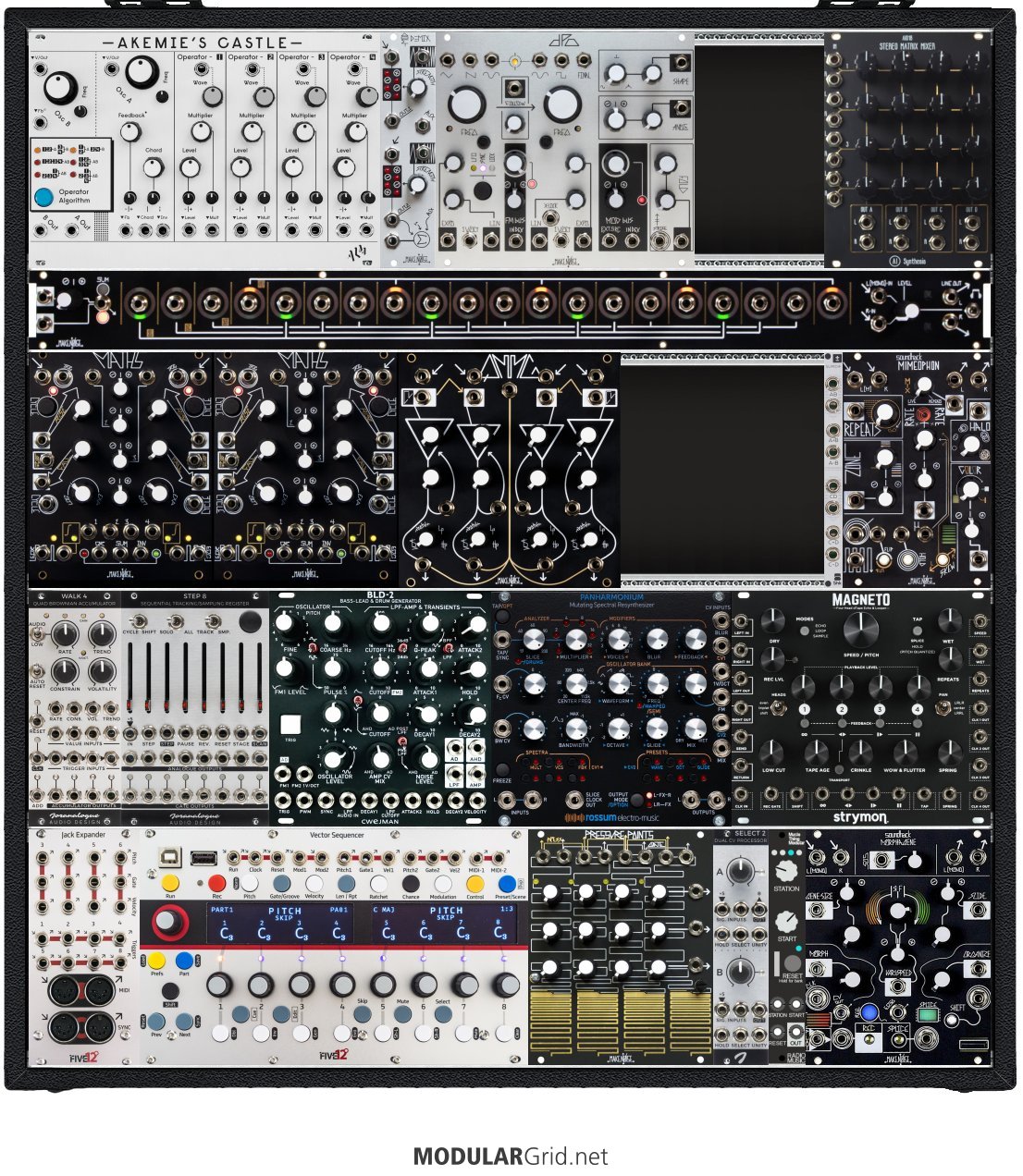The image size is (1023, 1176).
Task: Click the red Rec button on Vector Sequencer
Action: (216, 883)
